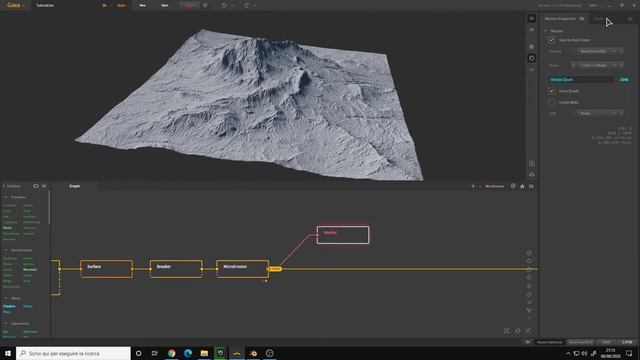The image size is (640, 360).
Task: Click the yellow output port badge on MicroErosion
Action: pyautogui.click(x=276, y=269)
